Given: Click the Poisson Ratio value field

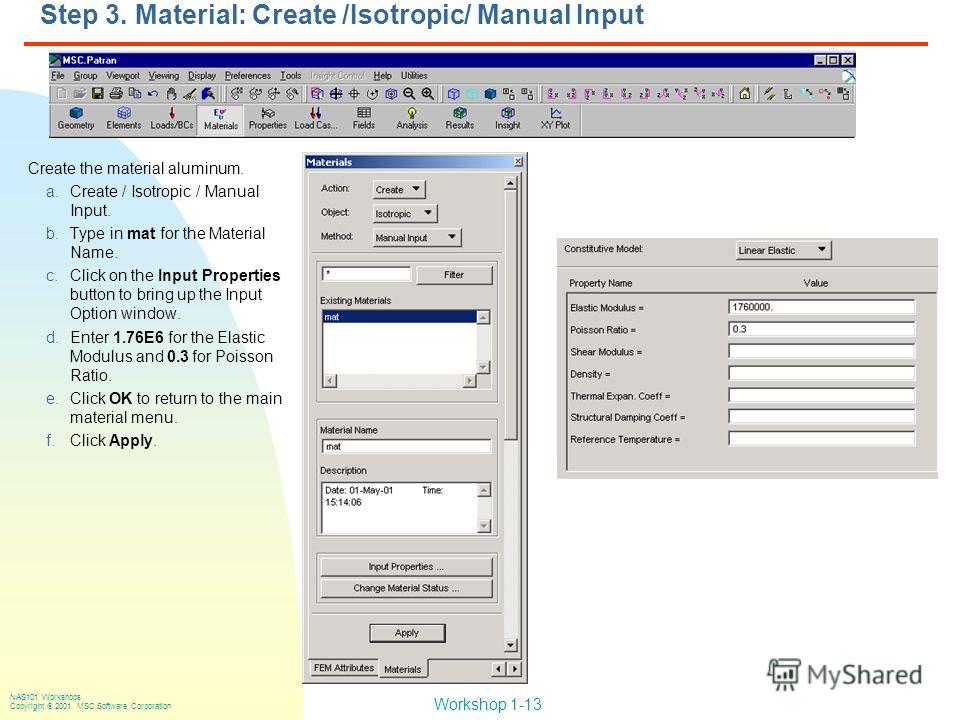Looking at the screenshot, I should pos(822,329).
